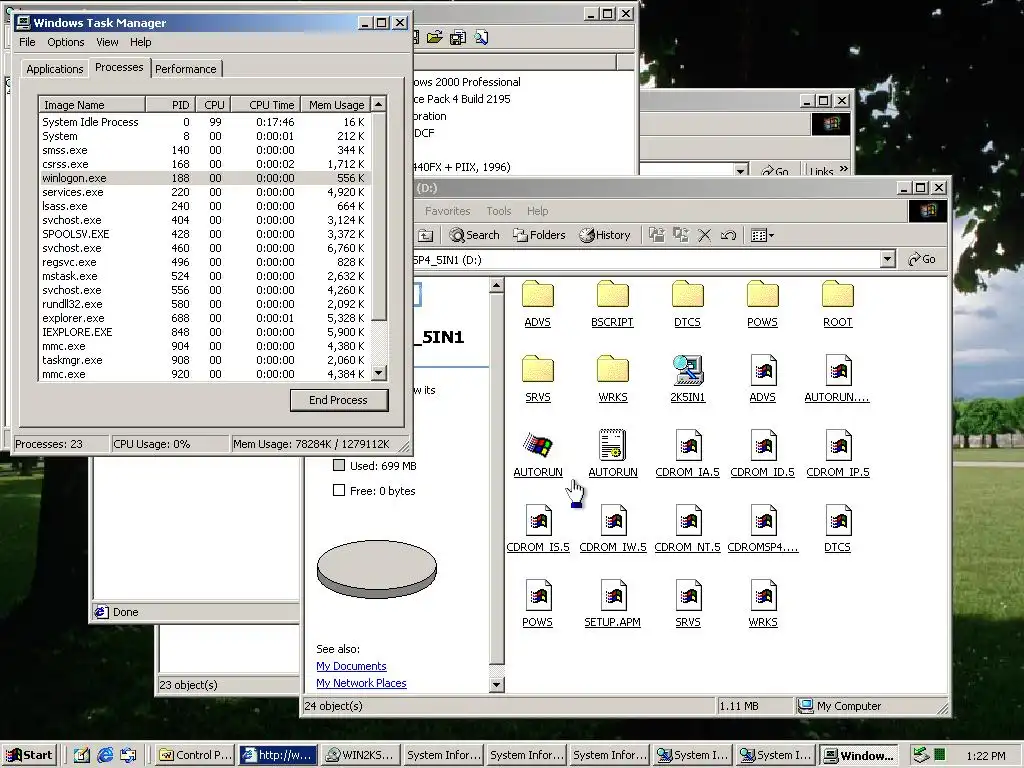The image size is (1024, 768).
Task: Toggle the Free: 0 bytes checkbox
Action: pyautogui.click(x=339, y=490)
